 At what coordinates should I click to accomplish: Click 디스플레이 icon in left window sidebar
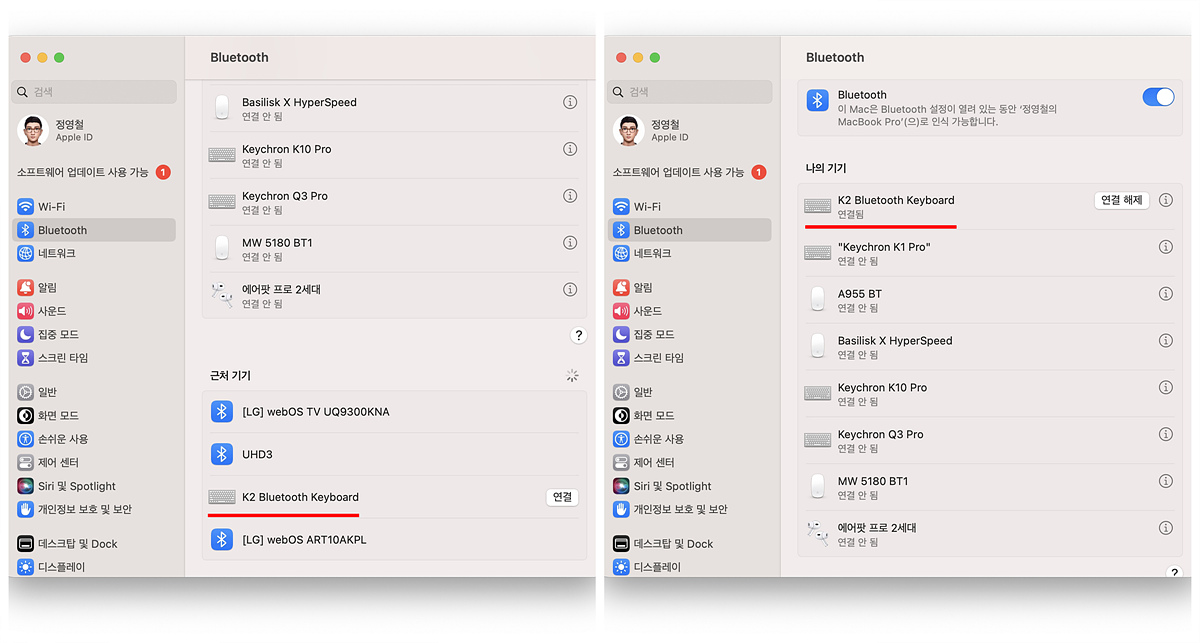click(x=26, y=567)
